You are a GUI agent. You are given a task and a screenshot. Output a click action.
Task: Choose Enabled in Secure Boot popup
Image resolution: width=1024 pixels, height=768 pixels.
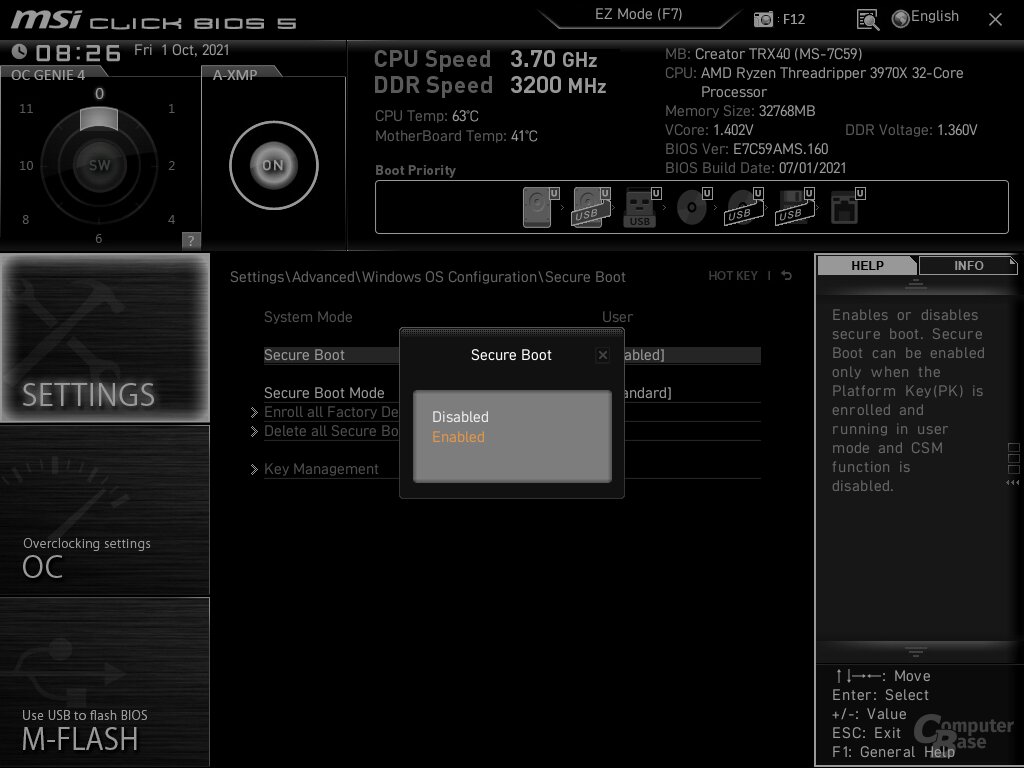[458, 437]
